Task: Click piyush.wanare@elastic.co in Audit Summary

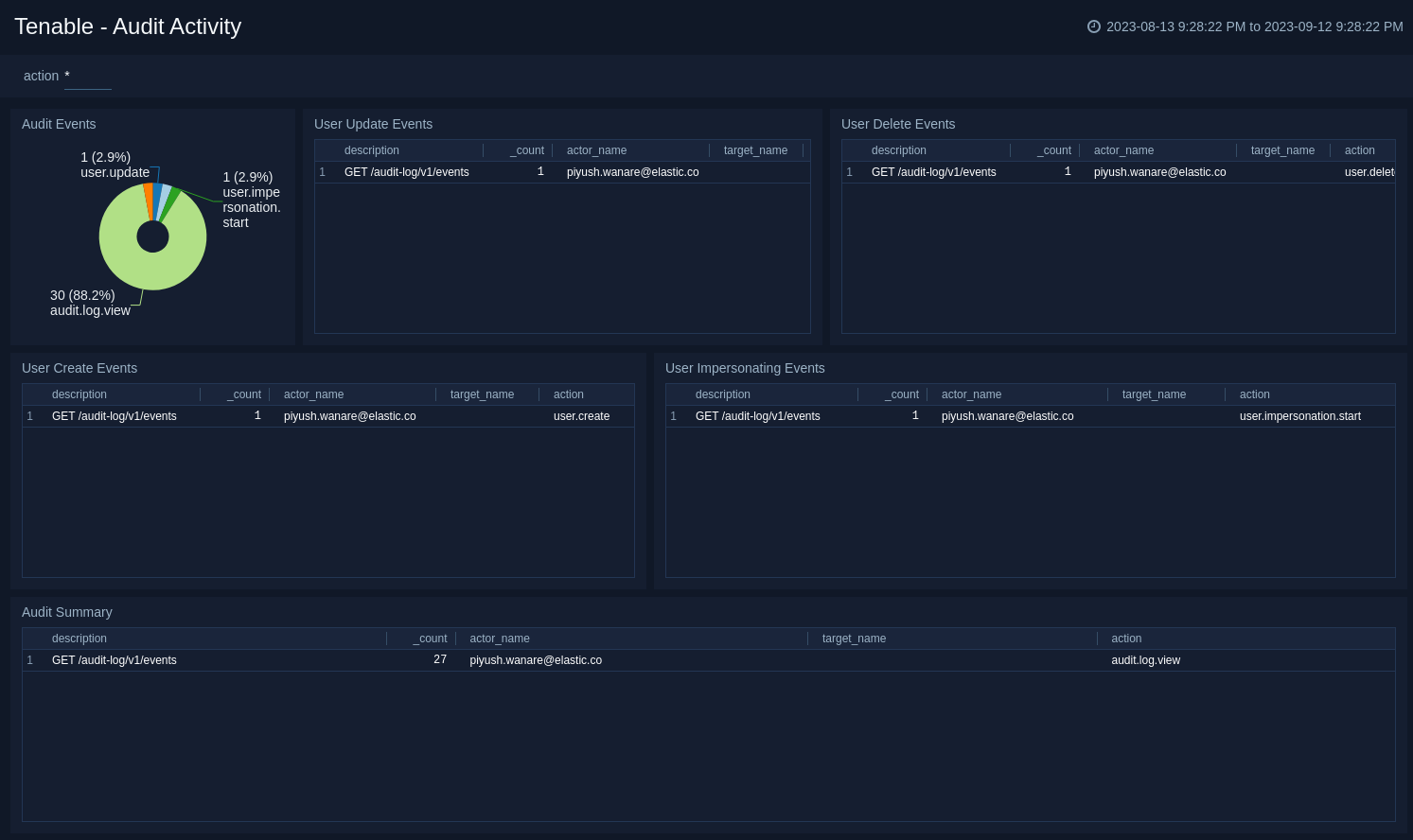Action: tap(536, 660)
